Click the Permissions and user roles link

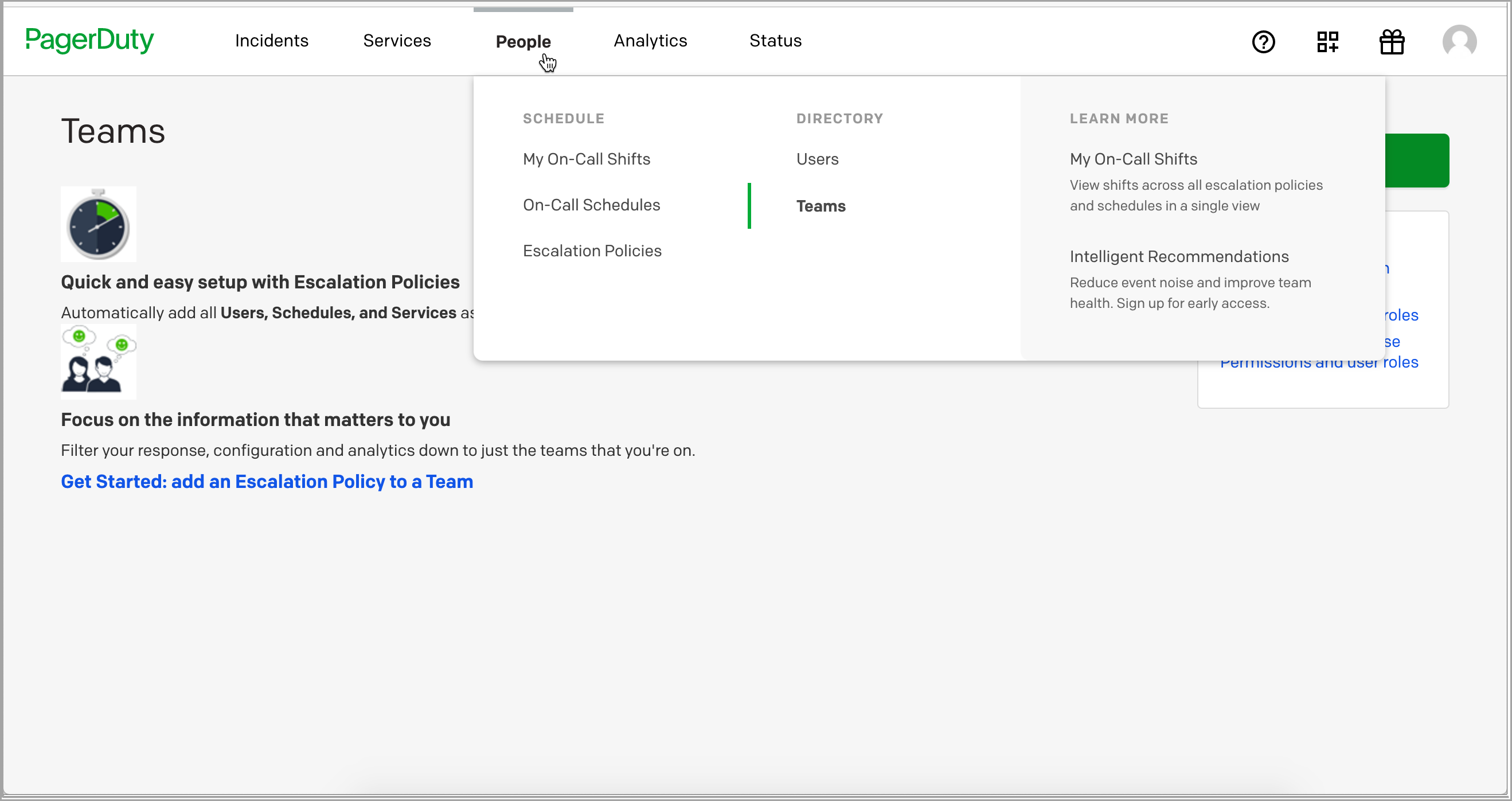click(1319, 364)
